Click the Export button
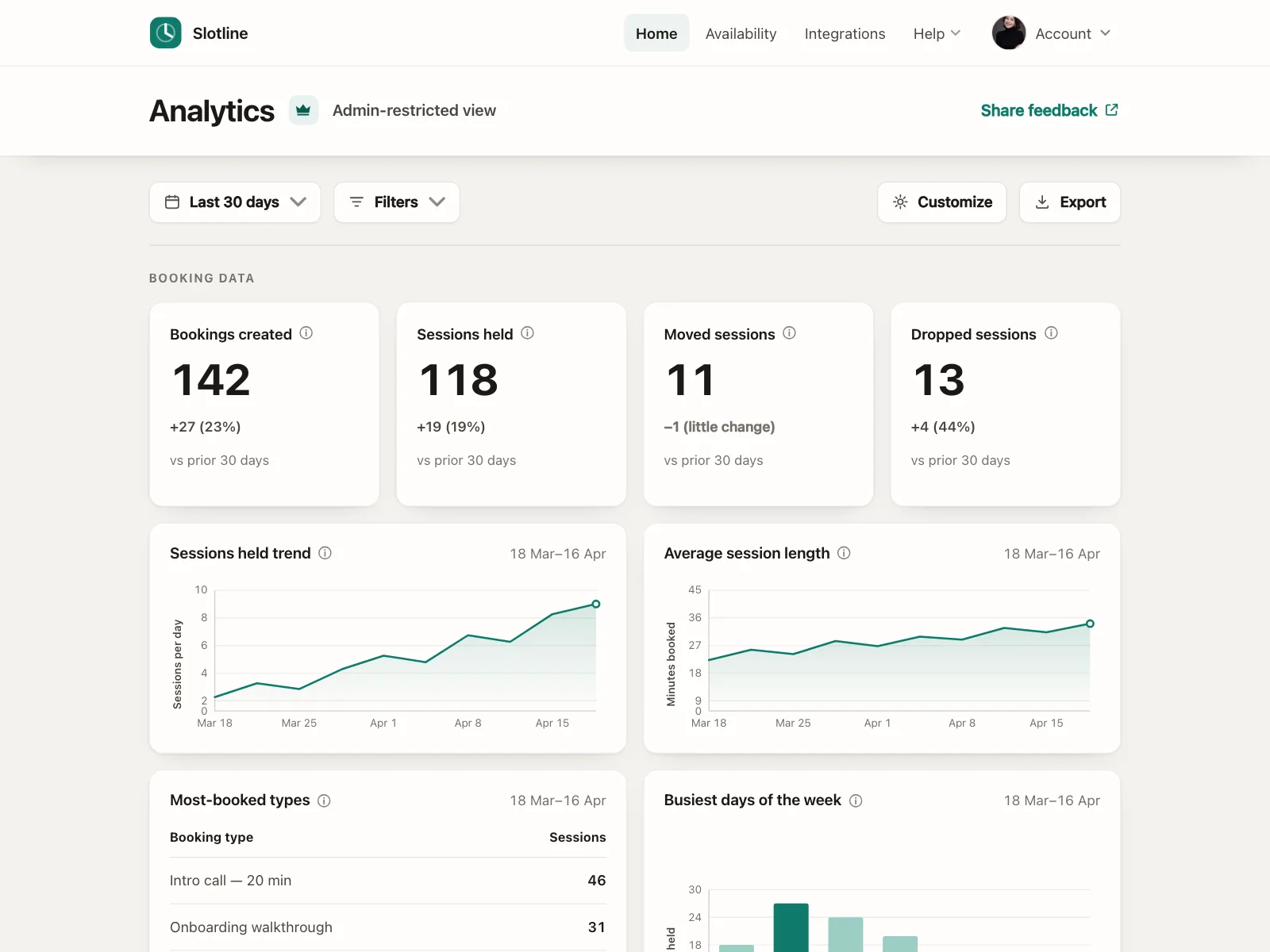1270x952 pixels. pyautogui.click(x=1070, y=202)
